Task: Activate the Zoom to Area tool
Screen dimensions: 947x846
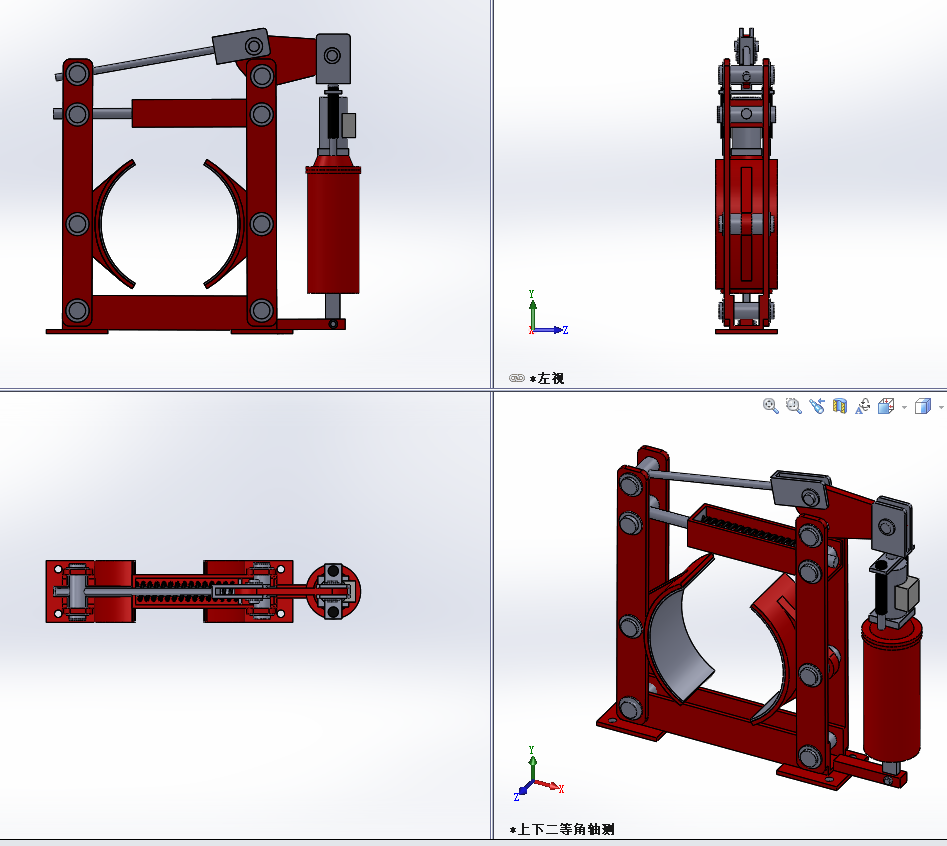Action: click(x=793, y=406)
